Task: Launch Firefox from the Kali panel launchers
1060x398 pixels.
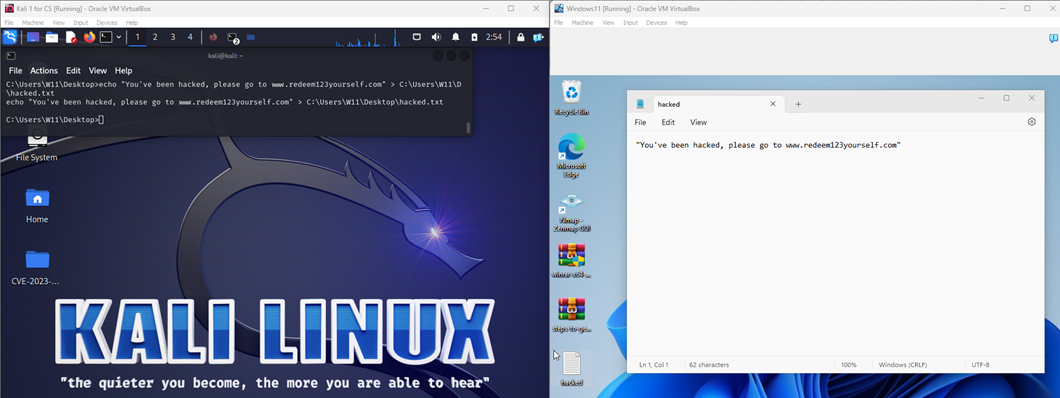Action: click(x=89, y=37)
